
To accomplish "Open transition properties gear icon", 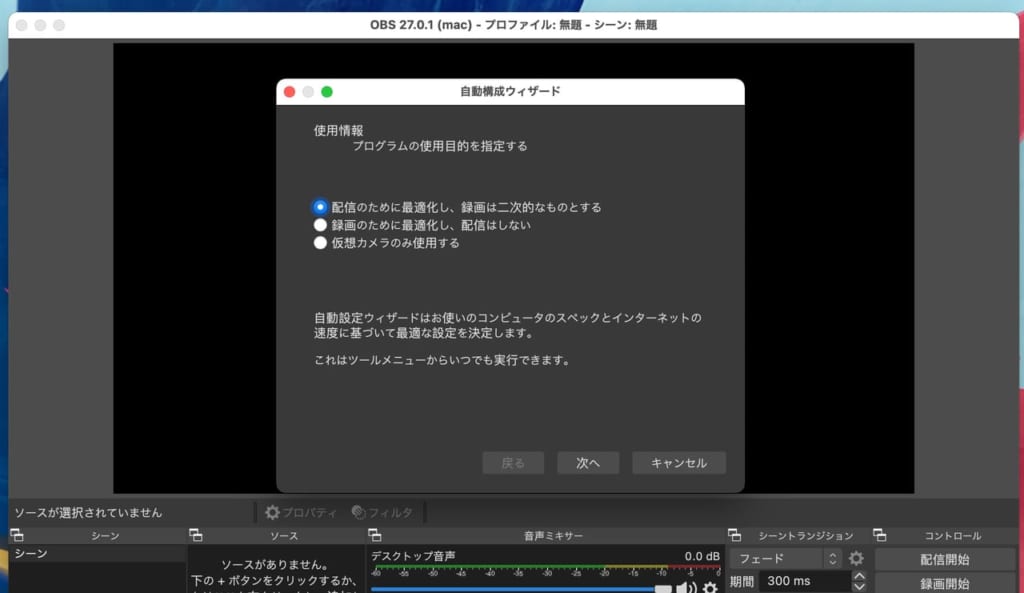I will 856,558.
